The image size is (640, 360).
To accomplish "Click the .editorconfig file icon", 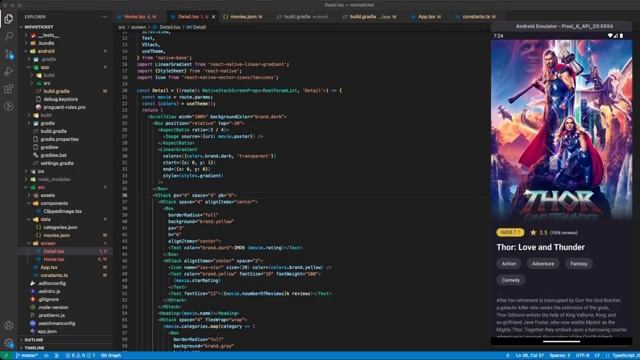I will coord(33,283).
